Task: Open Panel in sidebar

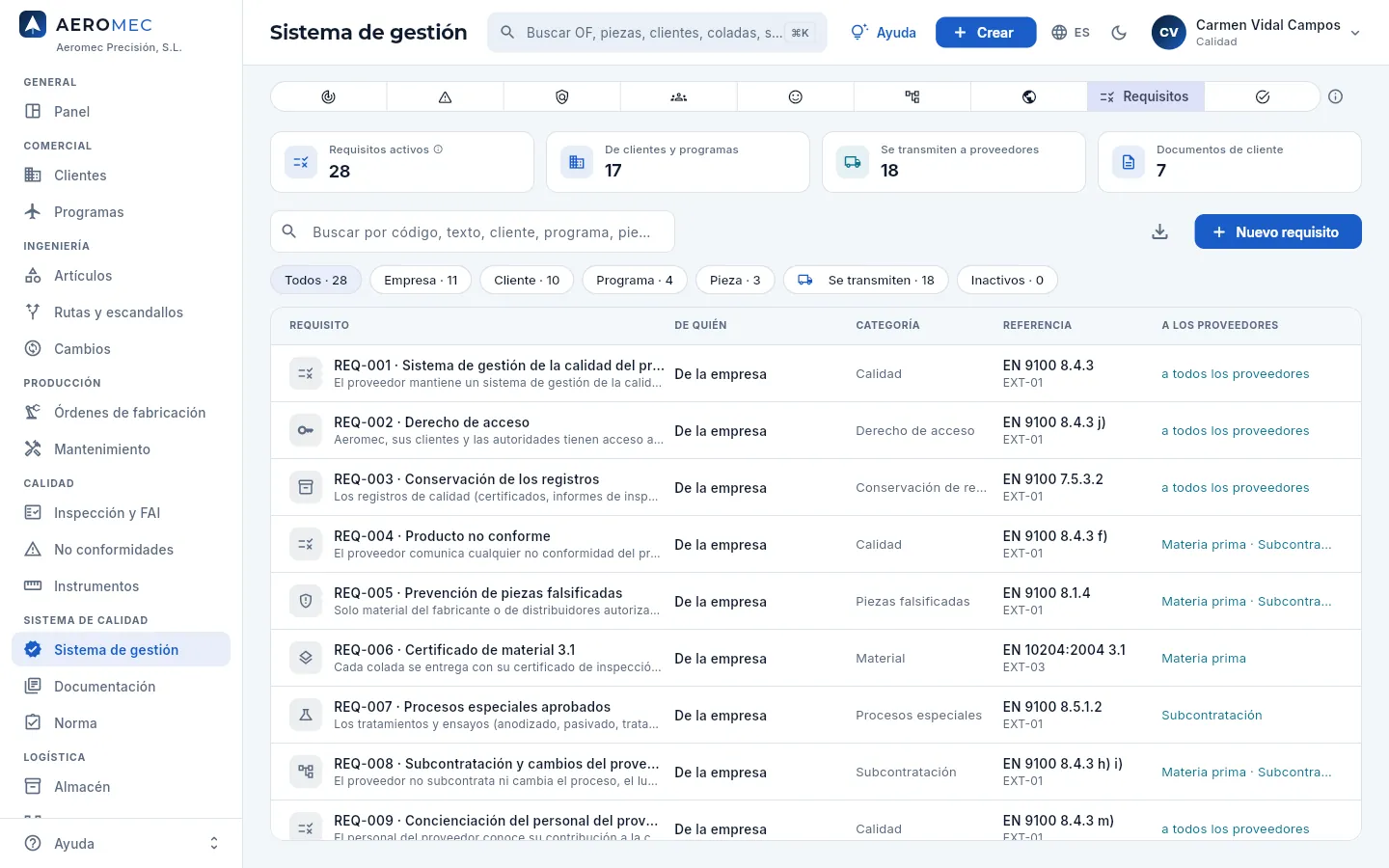Action: [x=122, y=112]
